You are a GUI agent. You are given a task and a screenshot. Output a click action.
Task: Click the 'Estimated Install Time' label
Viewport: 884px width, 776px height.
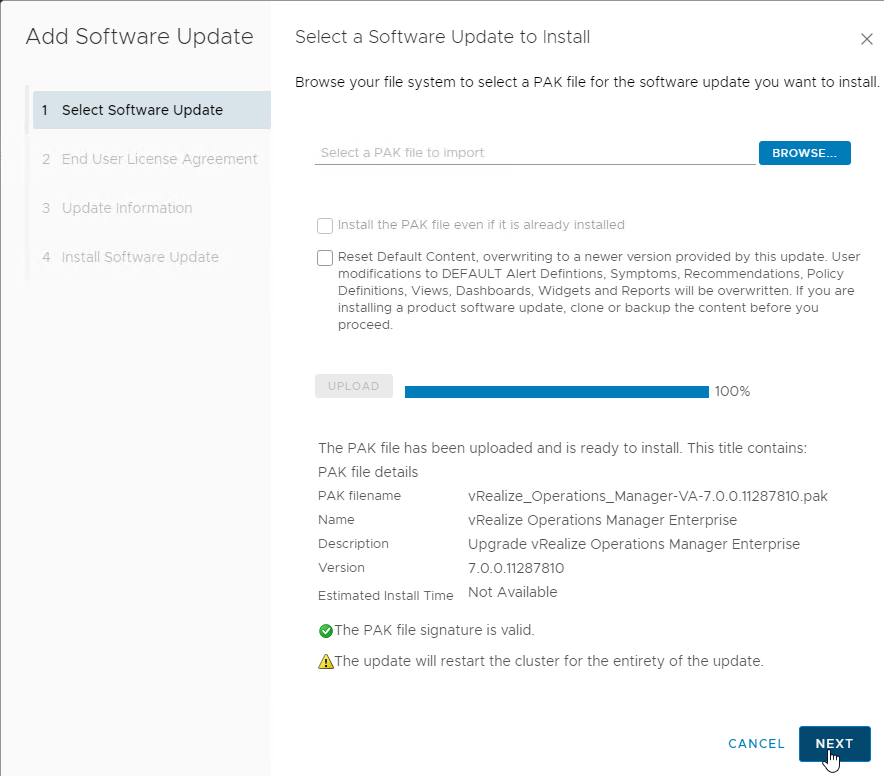(x=386, y=596)
